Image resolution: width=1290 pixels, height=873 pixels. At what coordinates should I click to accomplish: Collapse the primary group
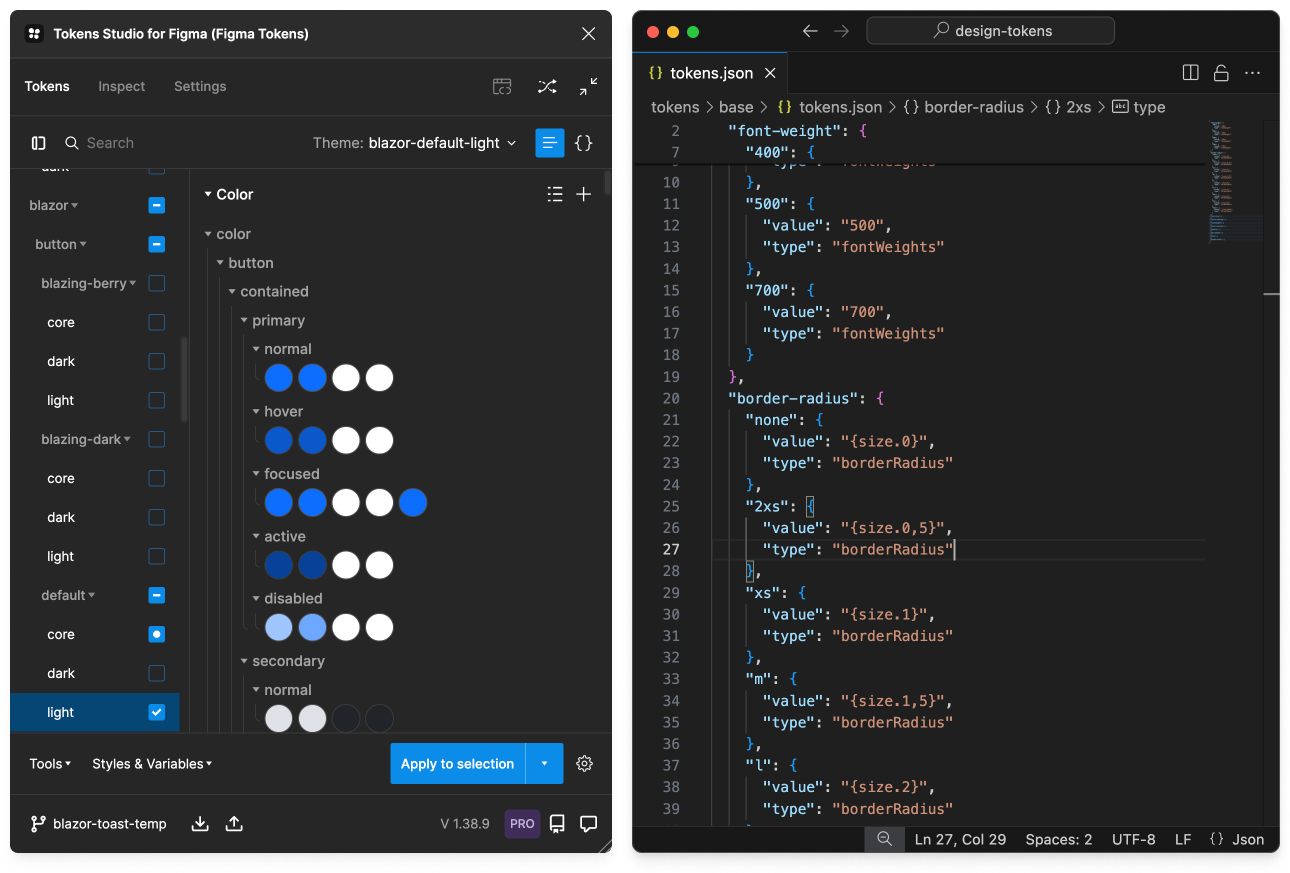(272, 321)
